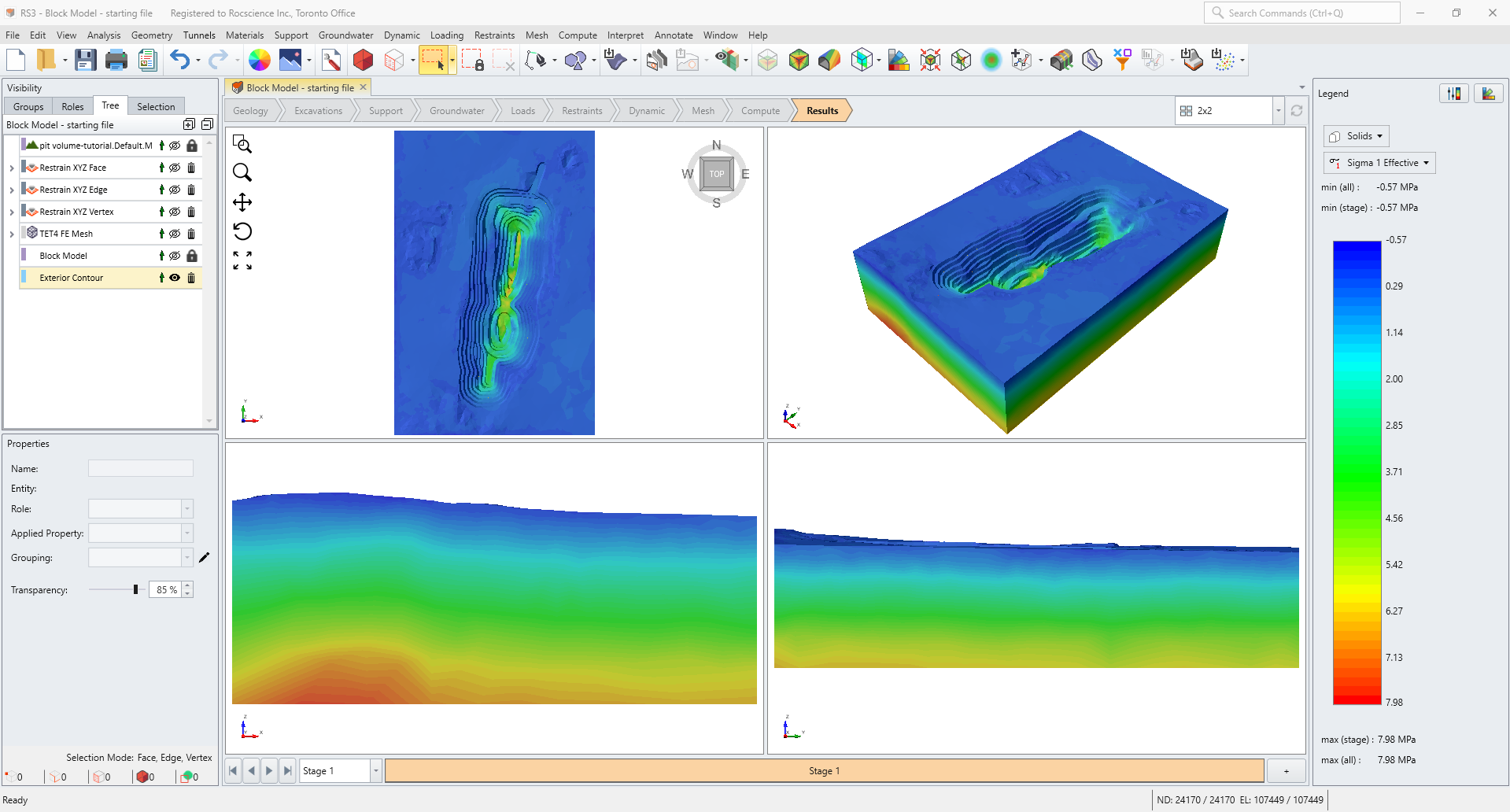The width and height of the screenshot is (1510, 812).
Task: Click the contour legend color swatches icon
Action: [x=899, y=60]
